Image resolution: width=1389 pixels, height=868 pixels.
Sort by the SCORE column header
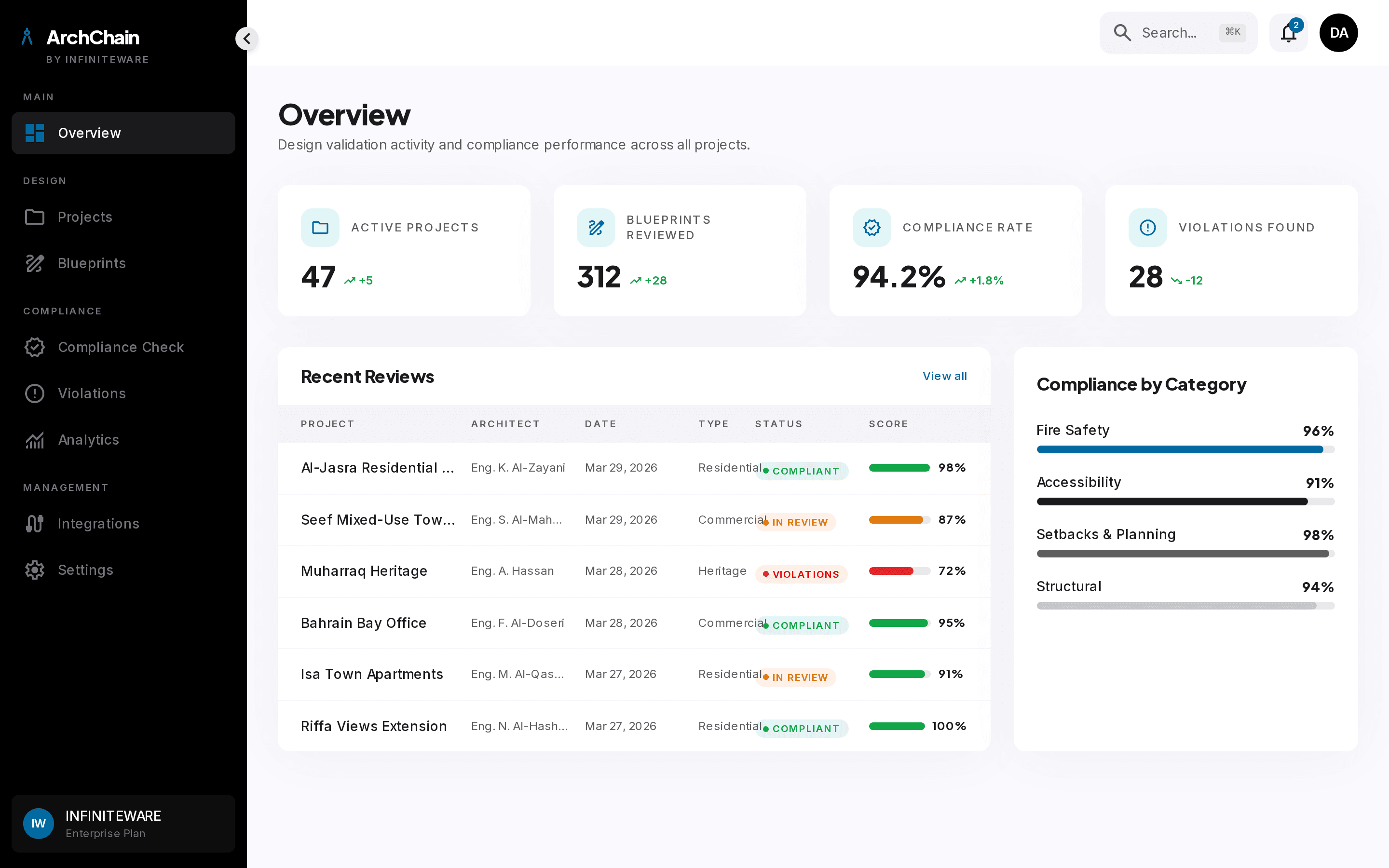click(x=888, y=424)
